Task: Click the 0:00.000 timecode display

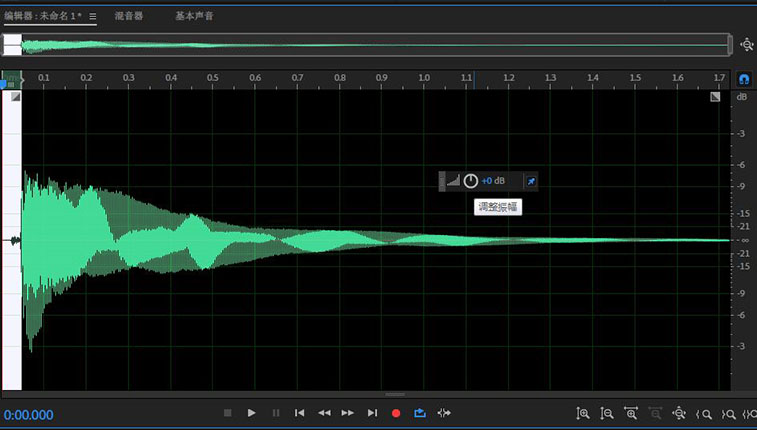Action: [28, 415]
